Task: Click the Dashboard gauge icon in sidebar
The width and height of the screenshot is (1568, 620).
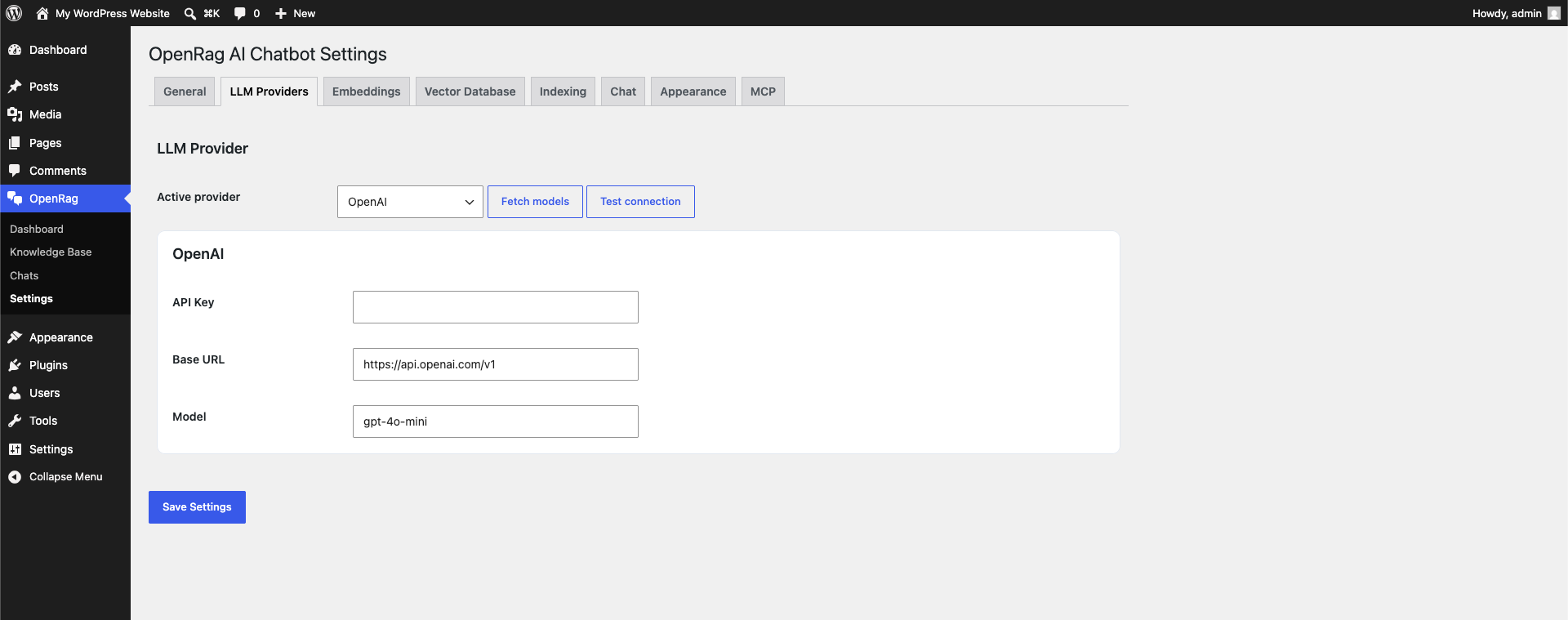Action: point(15,50)
